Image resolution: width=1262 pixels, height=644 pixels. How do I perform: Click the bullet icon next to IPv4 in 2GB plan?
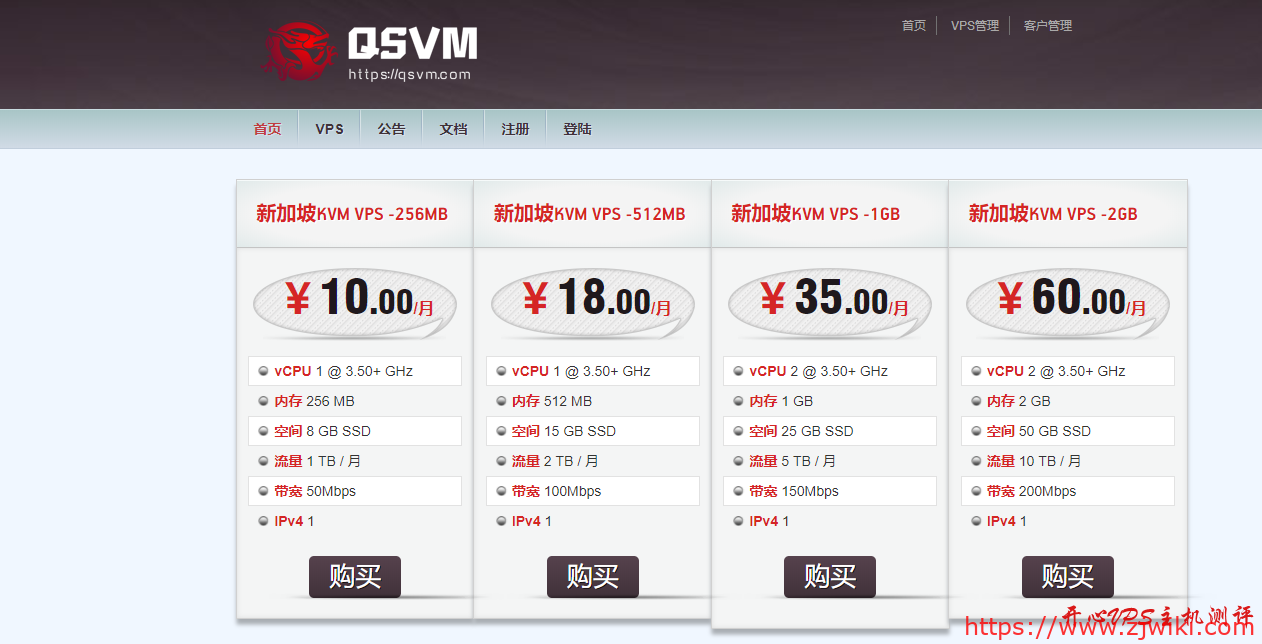(976, 521)
